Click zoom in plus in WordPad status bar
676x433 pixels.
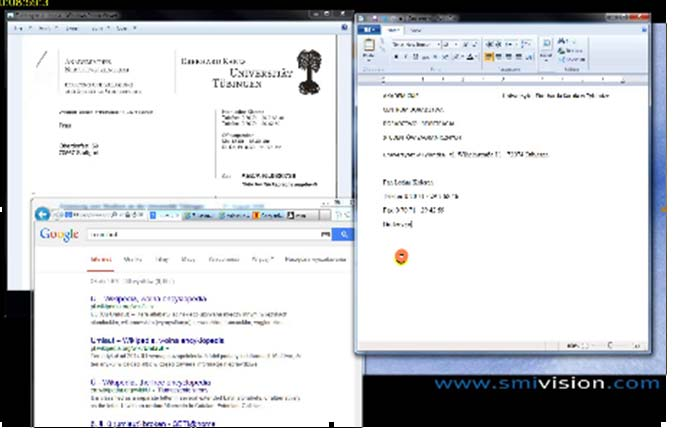click(637, 345)
